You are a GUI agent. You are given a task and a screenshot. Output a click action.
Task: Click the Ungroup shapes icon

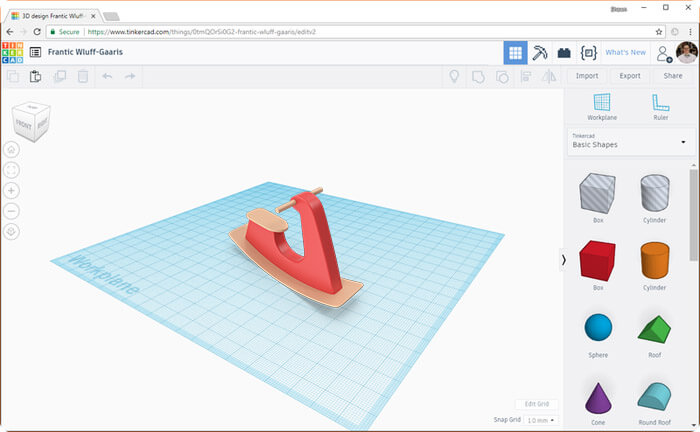point(502,77)
